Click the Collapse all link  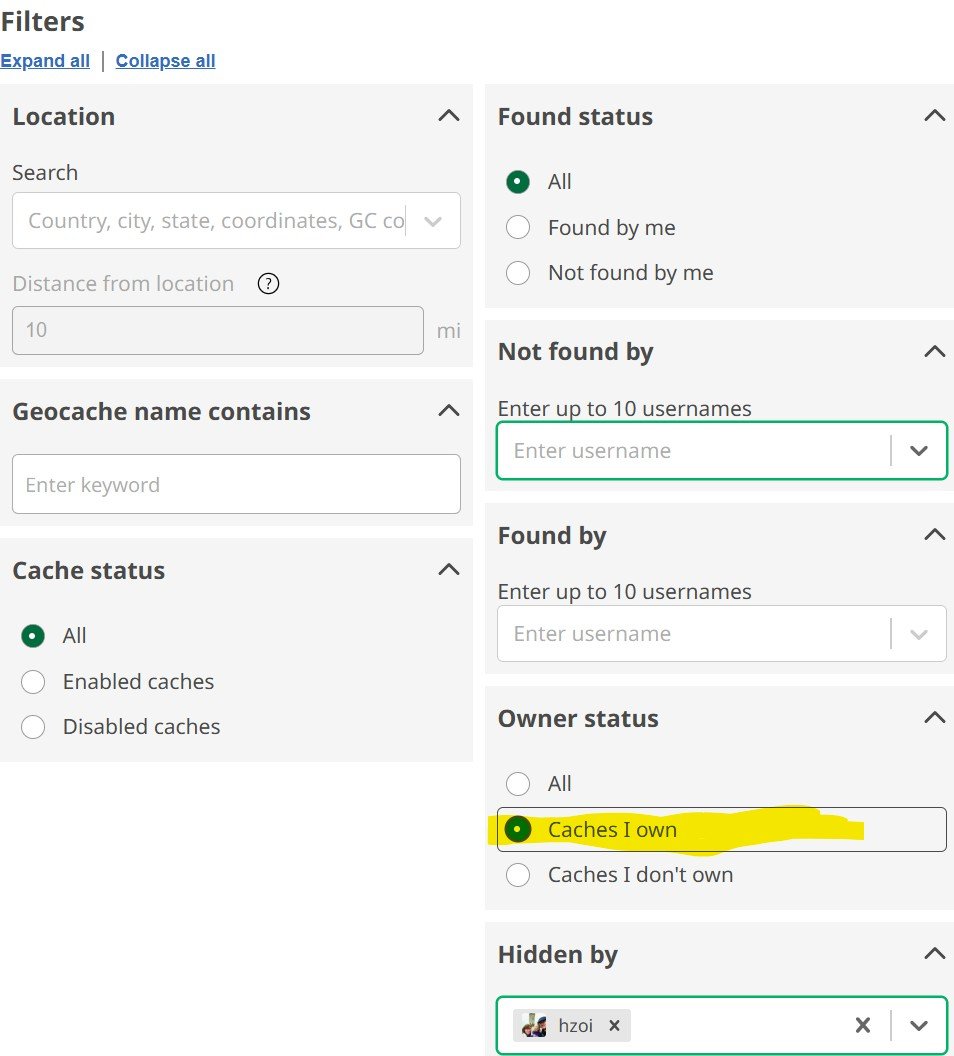[x=166, y=61]
